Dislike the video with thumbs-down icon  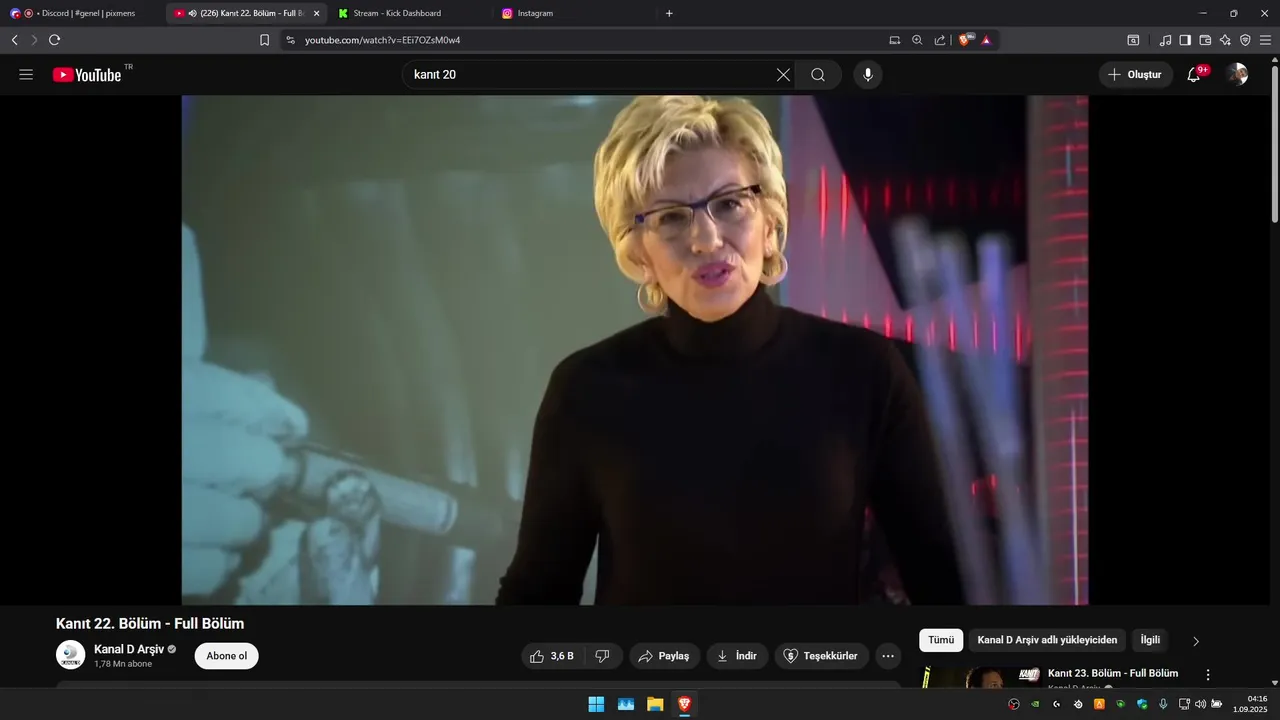coord(603,656)
